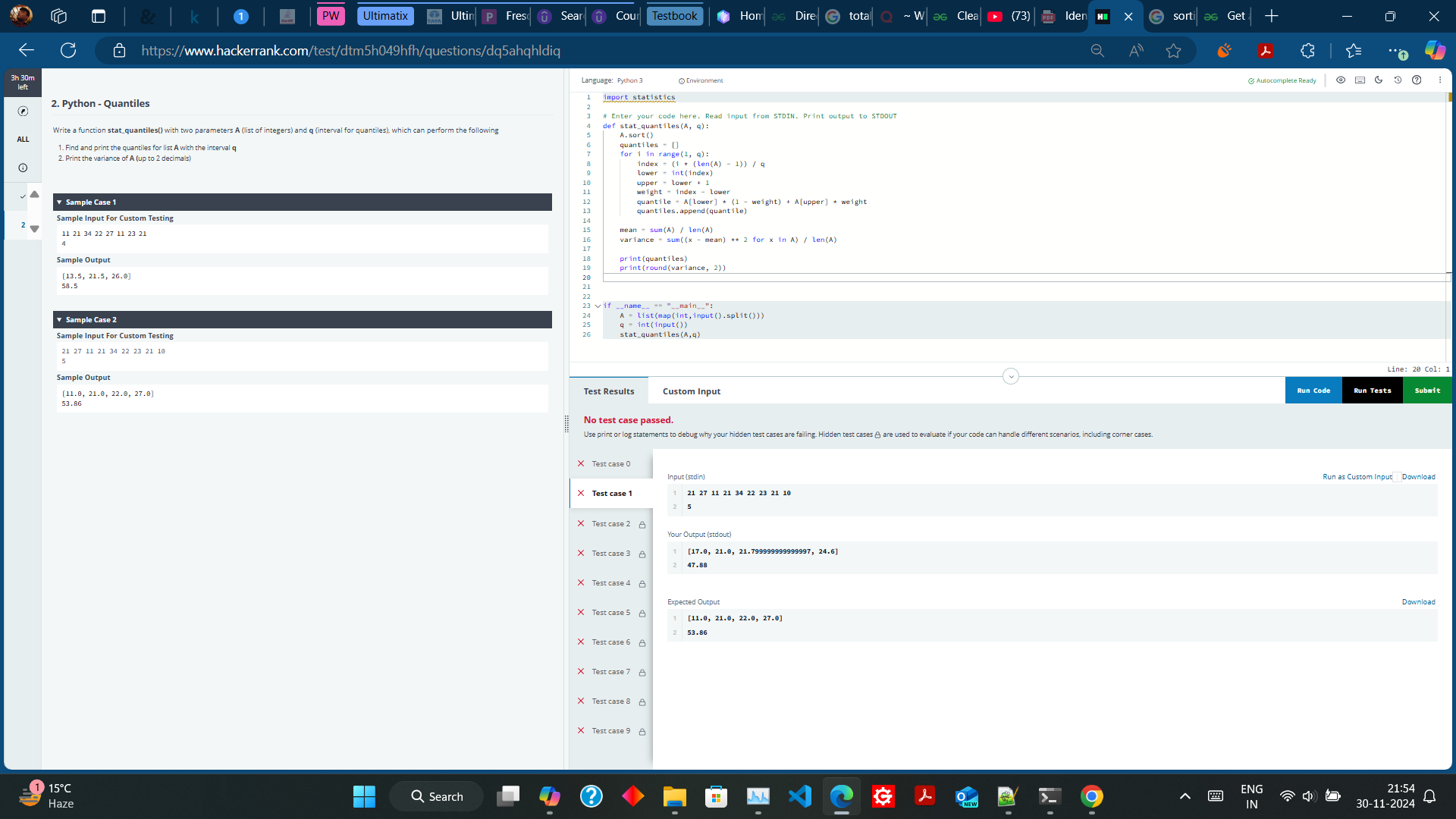
Task: Click Test case 0 to view details
Action: pyautogui.click(x=612, y=463)
